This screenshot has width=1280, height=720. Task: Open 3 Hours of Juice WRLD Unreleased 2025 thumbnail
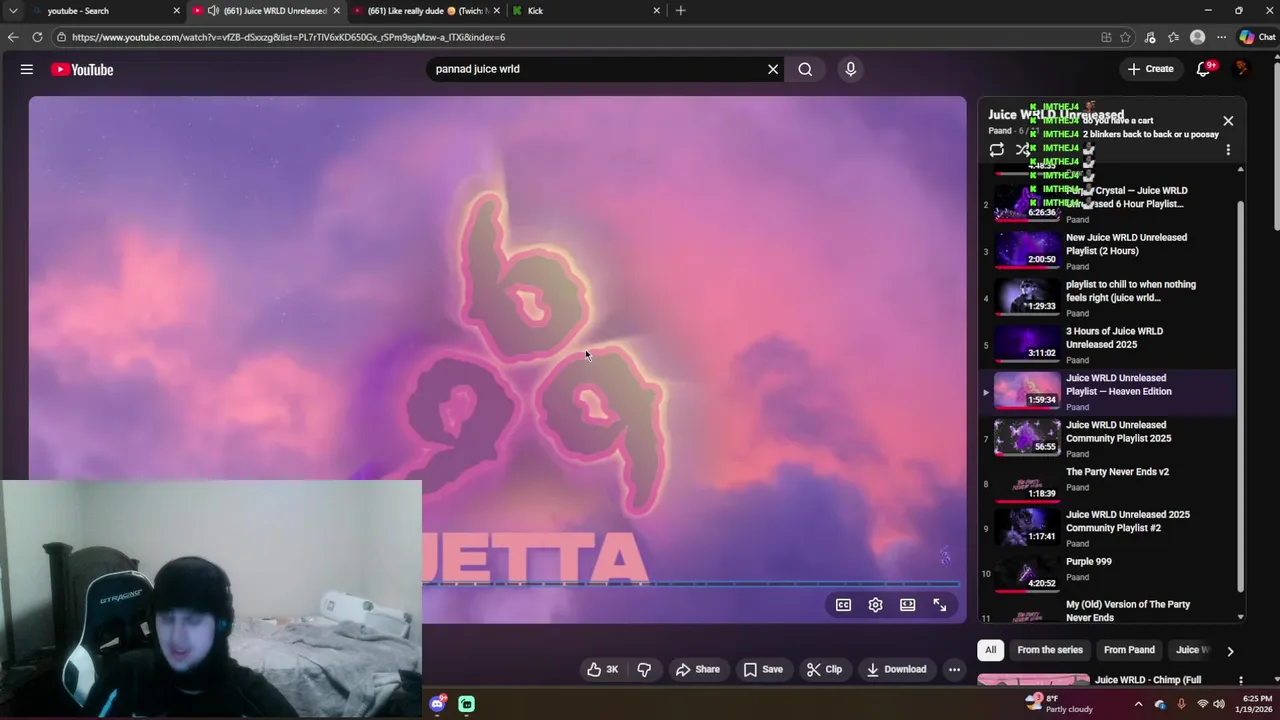pyautogui.click(x=1027, y=344)
